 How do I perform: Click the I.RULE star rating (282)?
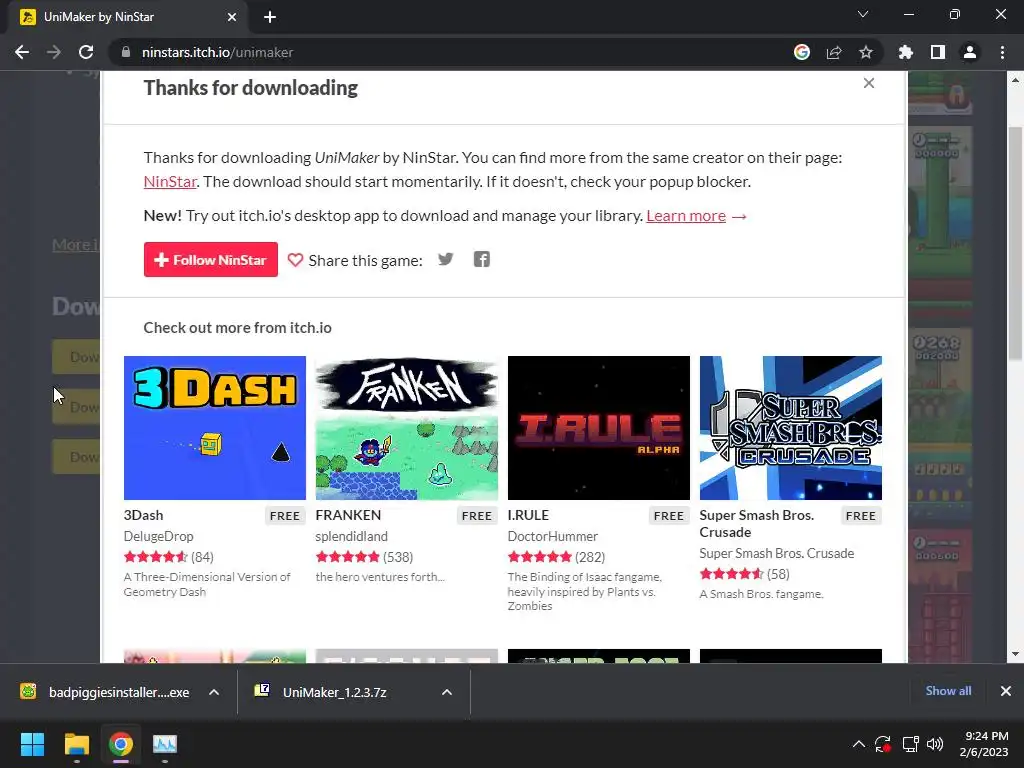(556, 557)
